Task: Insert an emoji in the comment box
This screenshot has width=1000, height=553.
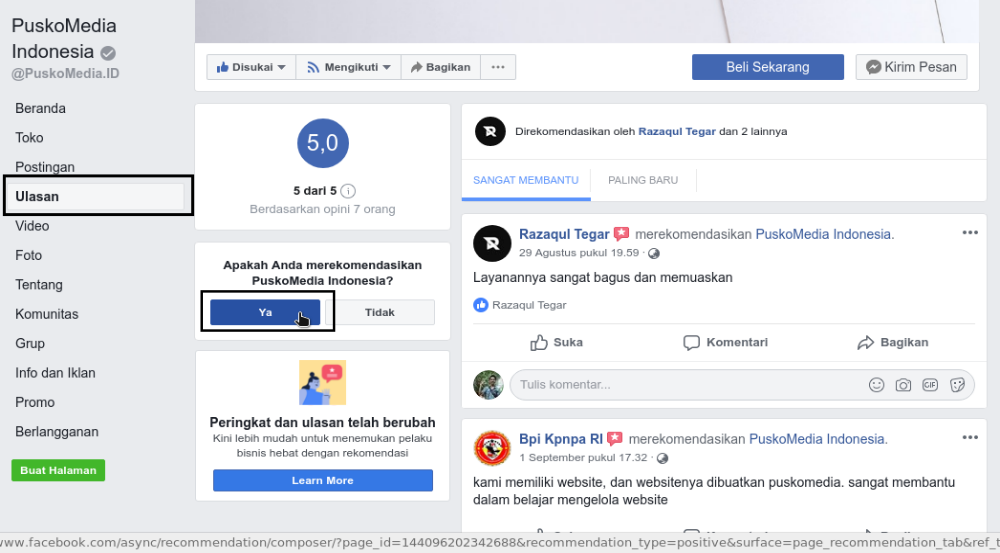Action: 876,385
